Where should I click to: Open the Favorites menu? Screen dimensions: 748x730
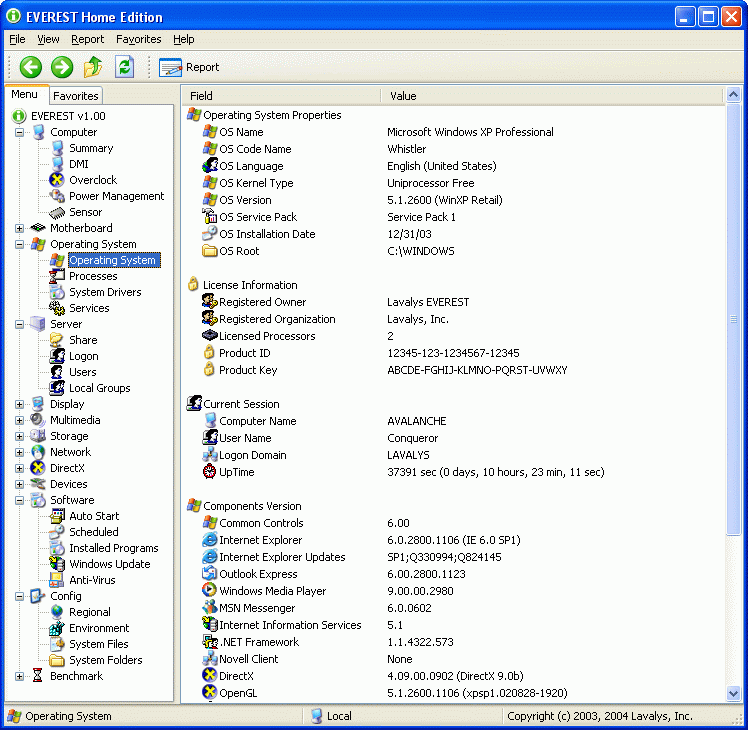click(138, 39)
